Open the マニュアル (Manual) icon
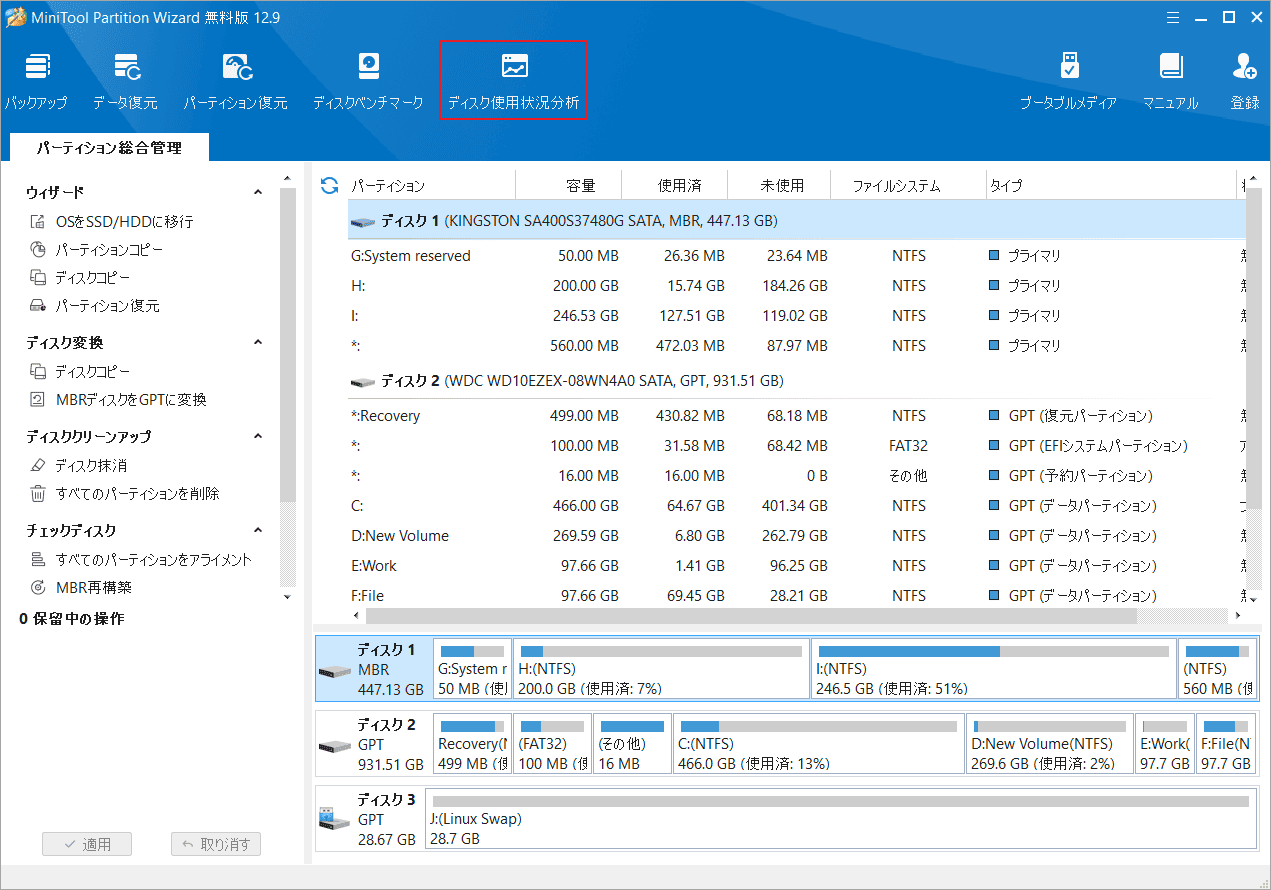This screenshot has height=890, width=1271. click(1170, 78)
